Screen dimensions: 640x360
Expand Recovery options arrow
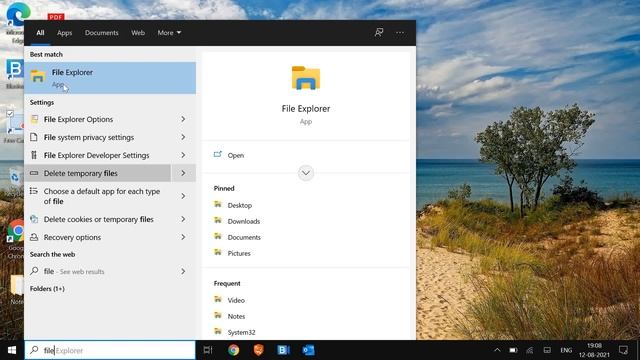tap(183, 237)
